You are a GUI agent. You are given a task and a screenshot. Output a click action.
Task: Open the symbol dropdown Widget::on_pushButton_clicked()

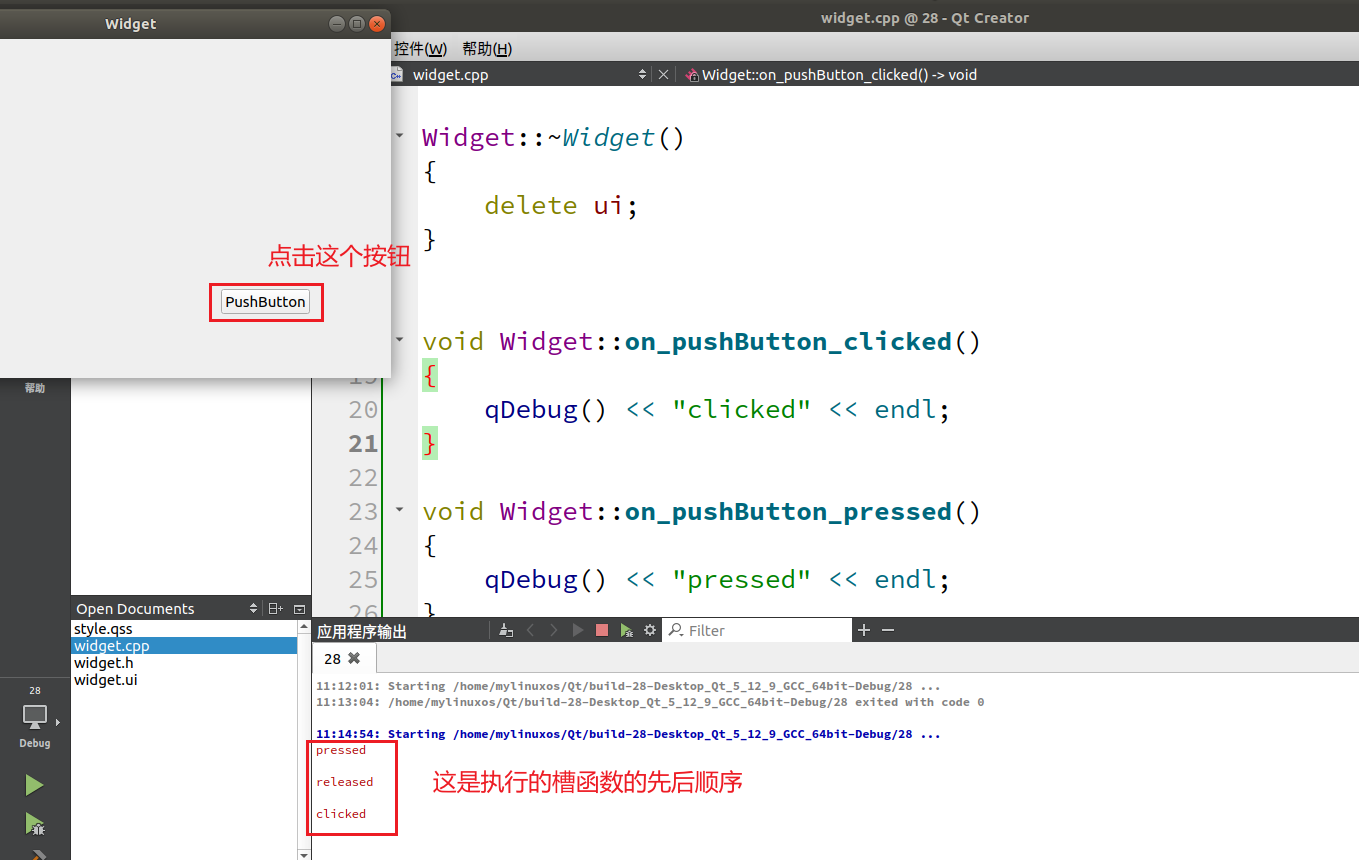pos(840,75)
